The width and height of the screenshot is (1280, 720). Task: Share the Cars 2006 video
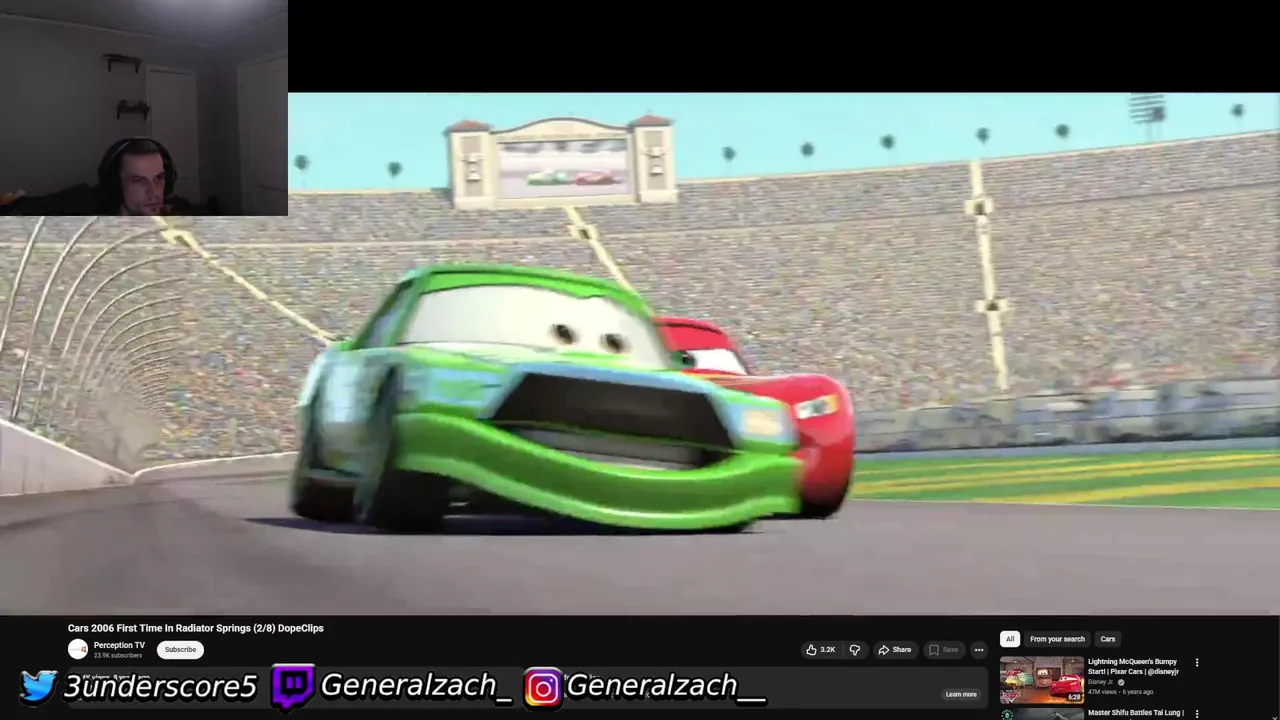point(895,650)
